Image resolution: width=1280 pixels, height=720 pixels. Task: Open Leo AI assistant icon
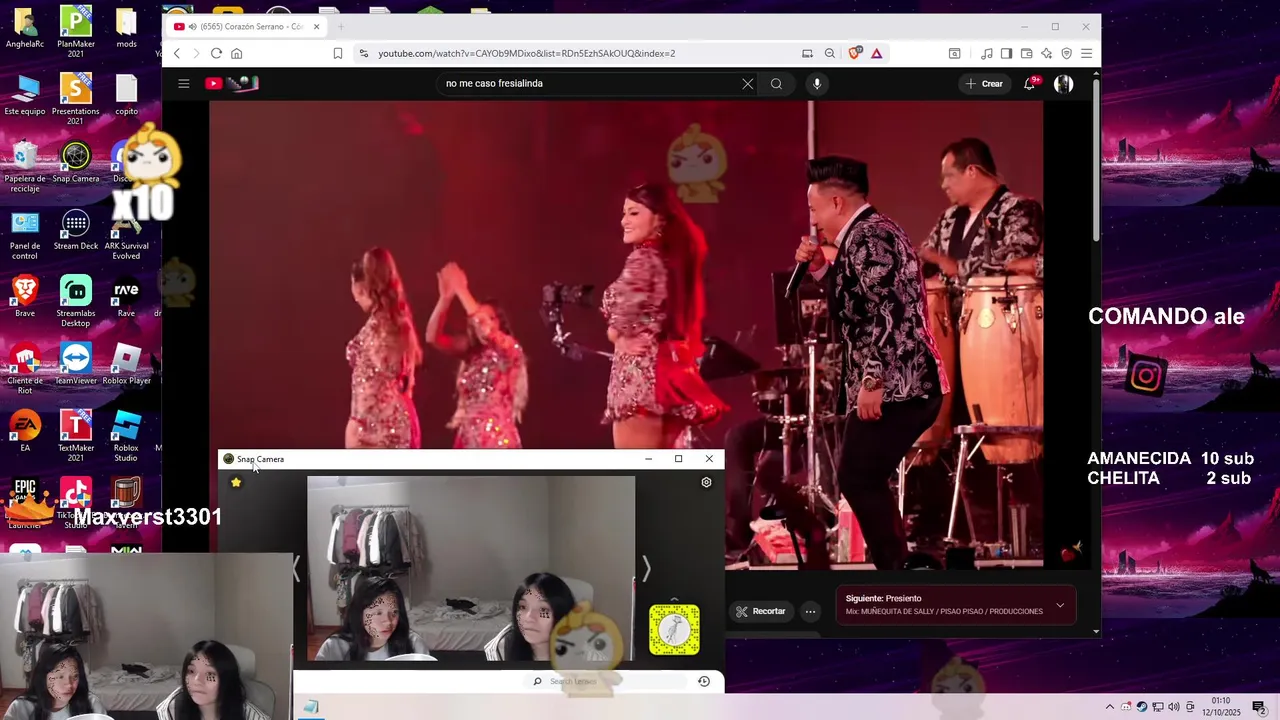(x=1046, y=54)
